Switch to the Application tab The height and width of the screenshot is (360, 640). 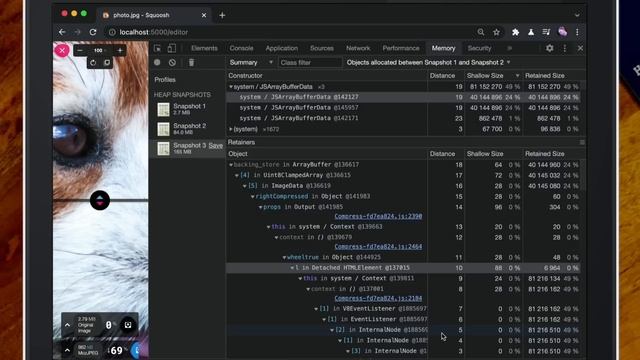pos(282,48)
